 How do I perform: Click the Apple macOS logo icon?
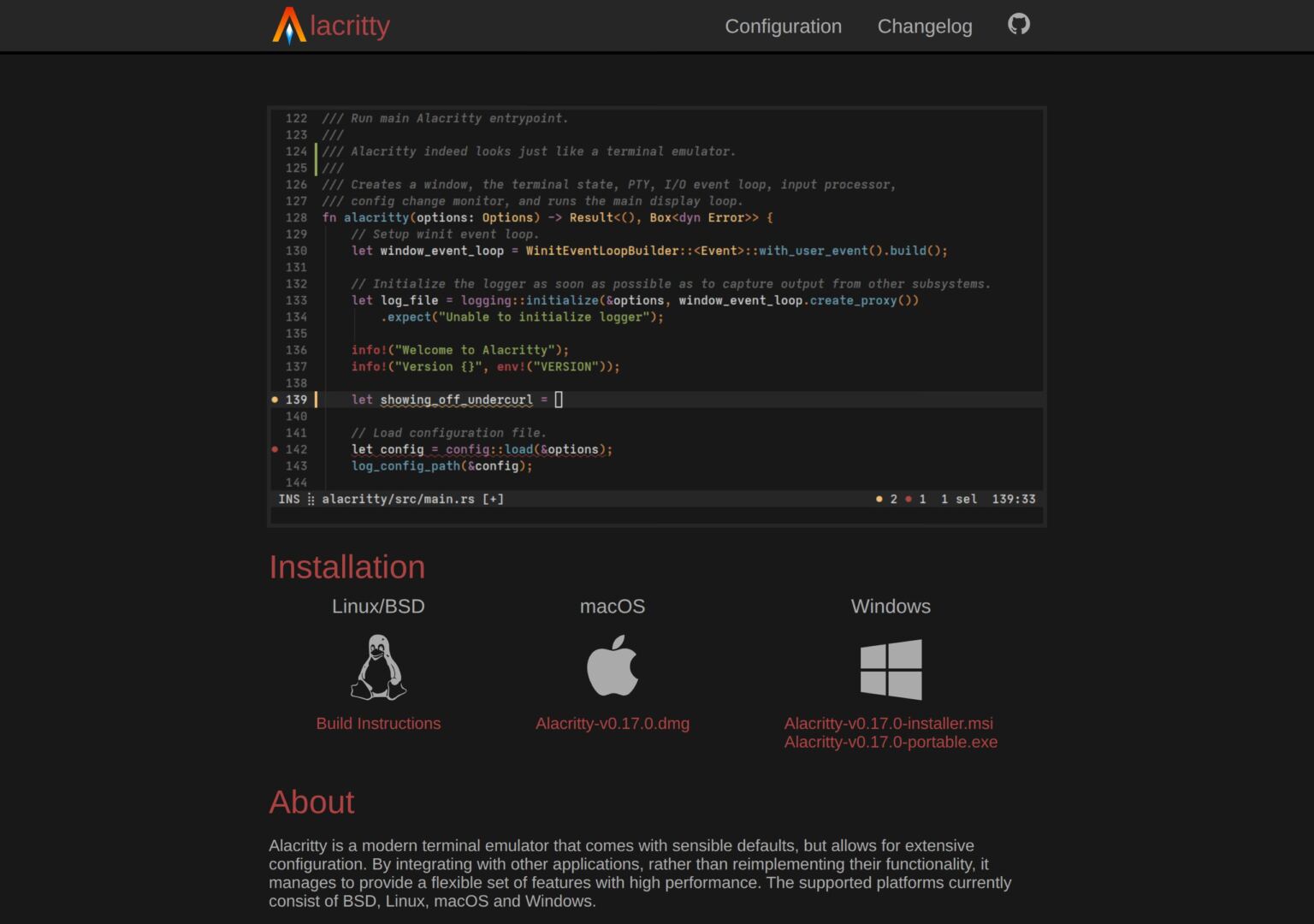pyautogui.click(x=613, y=665)
